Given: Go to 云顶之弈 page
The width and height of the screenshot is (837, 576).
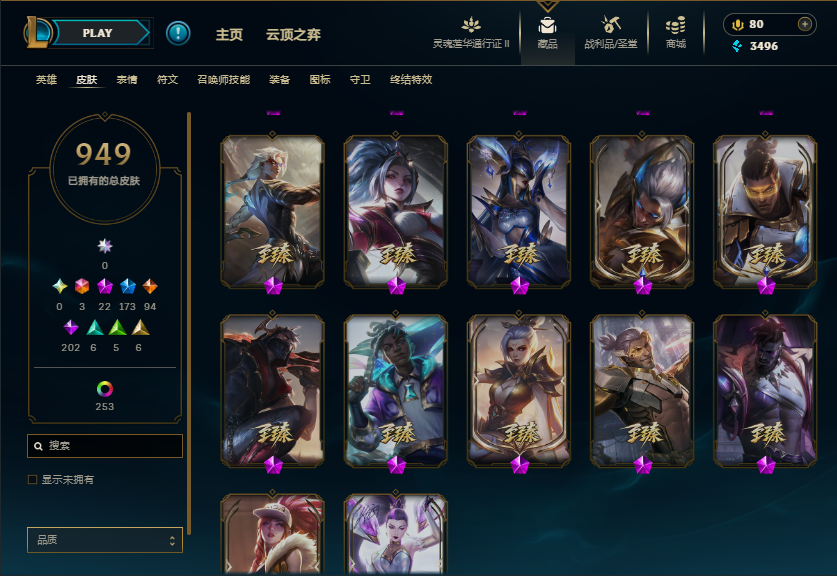Looking at the screenshot, I should coord(293,35).
